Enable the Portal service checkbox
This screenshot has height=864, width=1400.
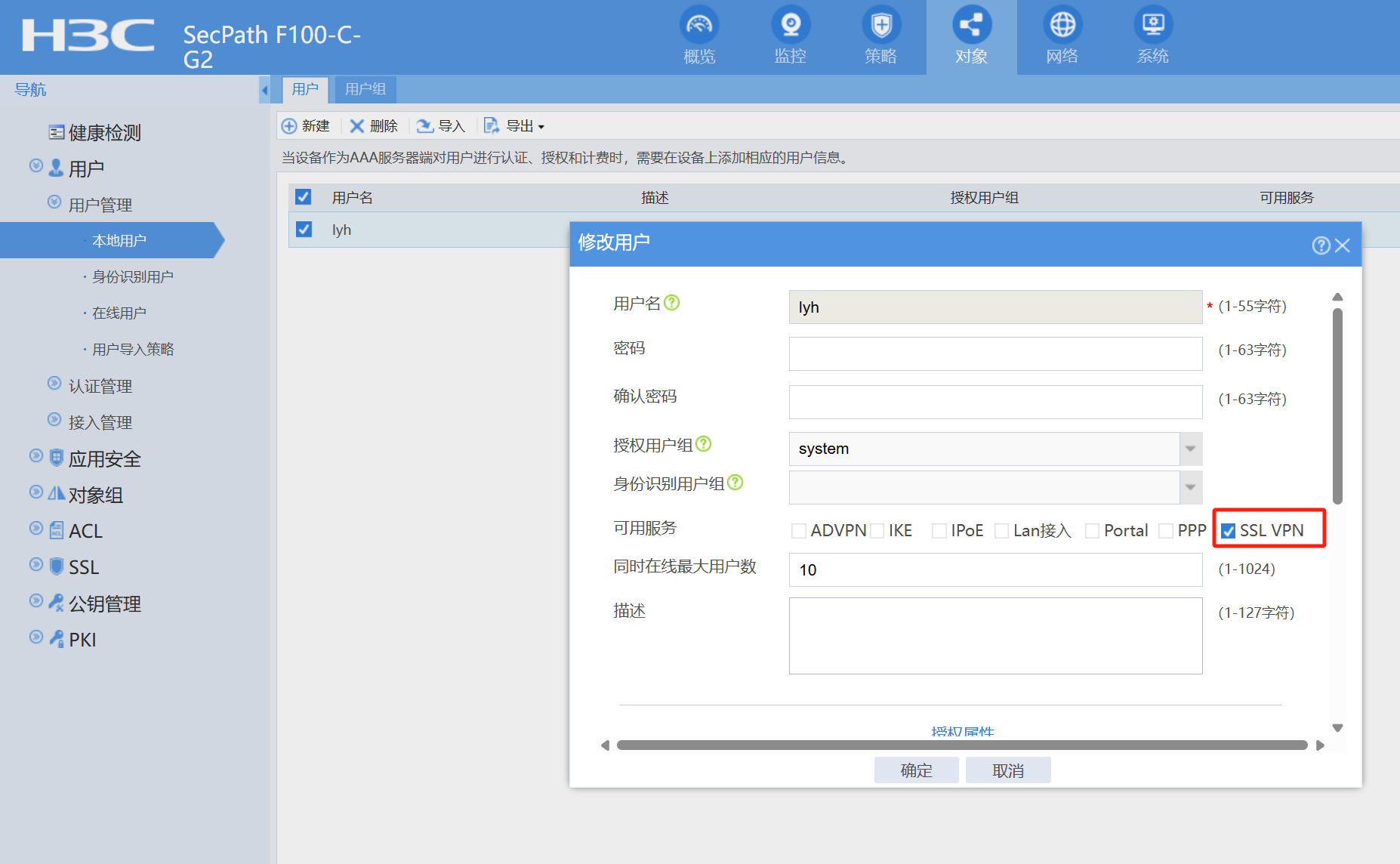(x=1092, y=531)
